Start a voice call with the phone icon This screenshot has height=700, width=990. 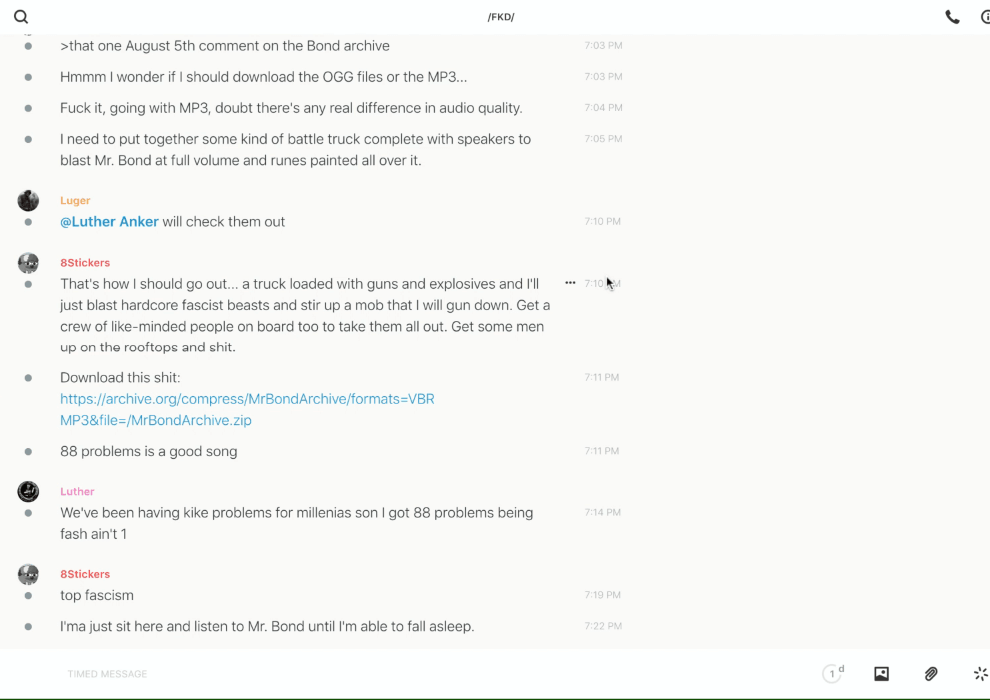pos(952,17)
